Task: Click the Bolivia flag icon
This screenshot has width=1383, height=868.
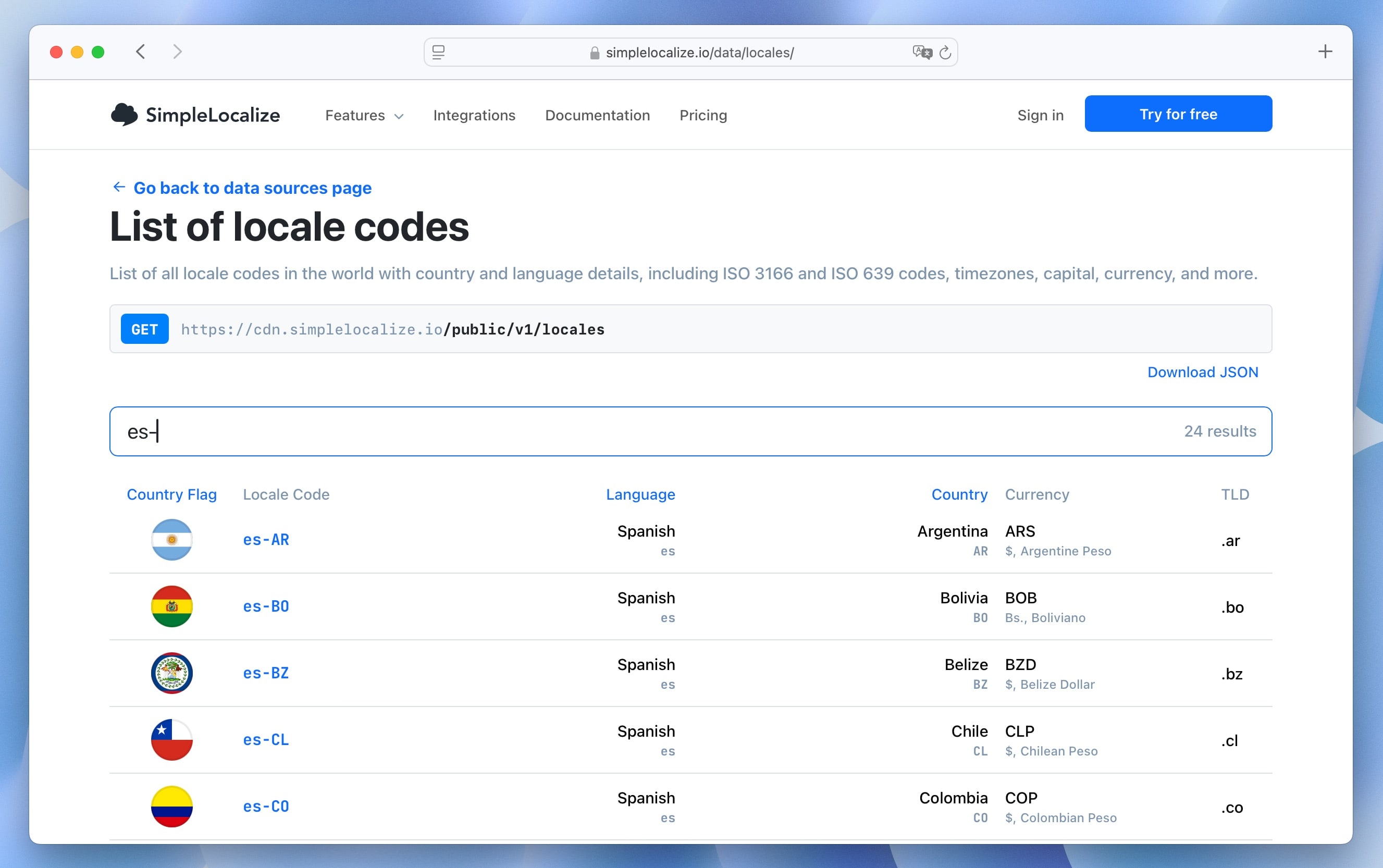Action: coord(171,606)
